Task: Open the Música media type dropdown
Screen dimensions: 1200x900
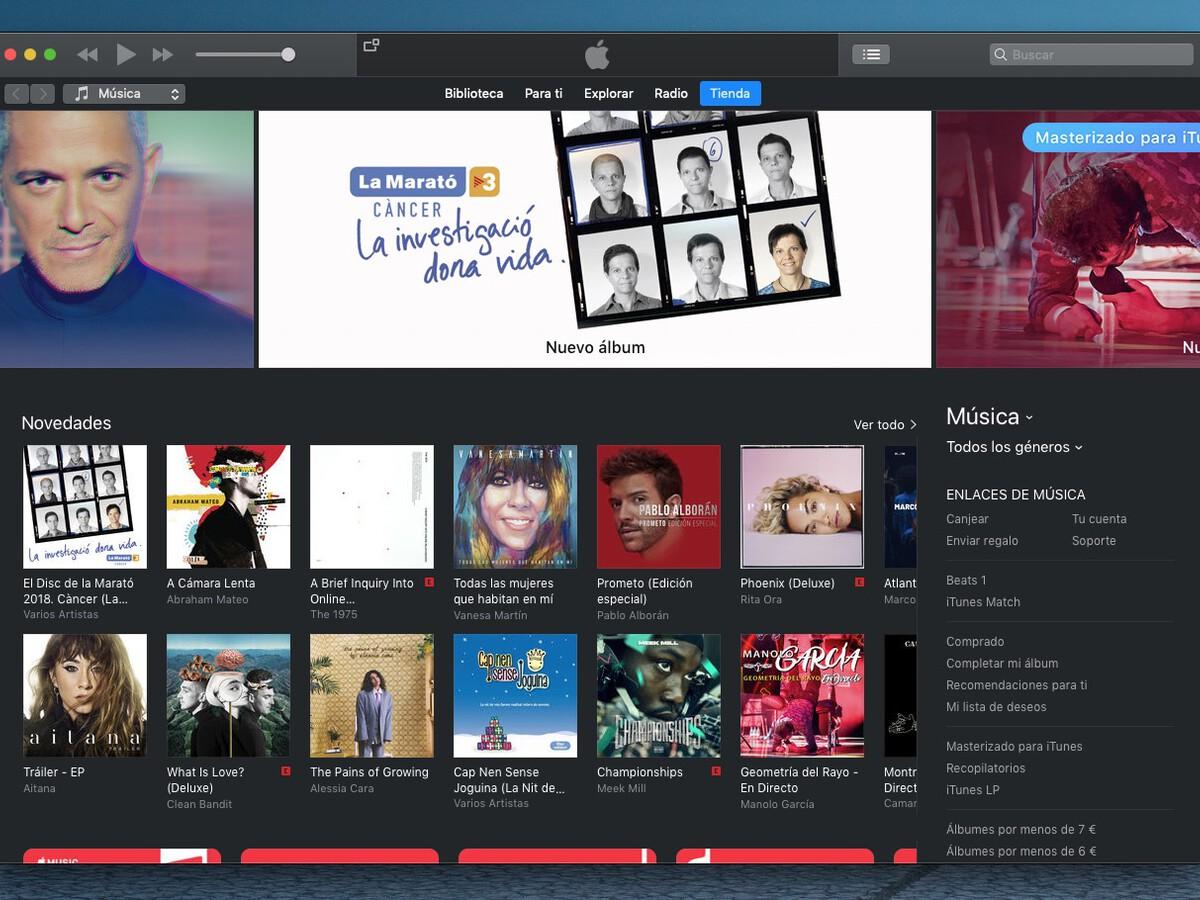Action: click(x=124, y=94)
